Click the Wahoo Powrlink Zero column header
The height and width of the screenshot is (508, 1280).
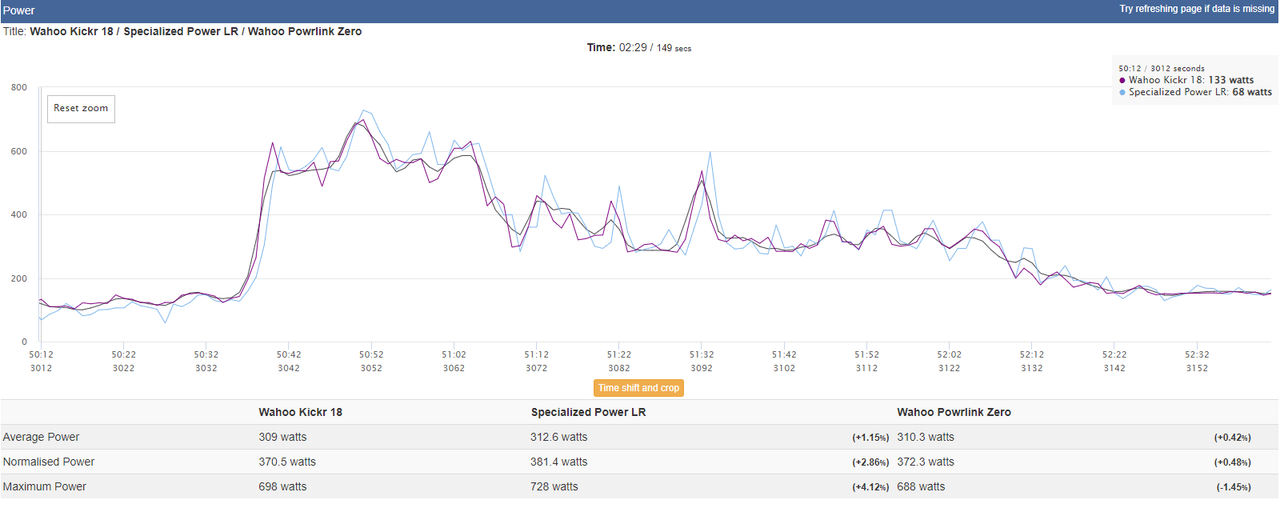(x=954, y=412)
